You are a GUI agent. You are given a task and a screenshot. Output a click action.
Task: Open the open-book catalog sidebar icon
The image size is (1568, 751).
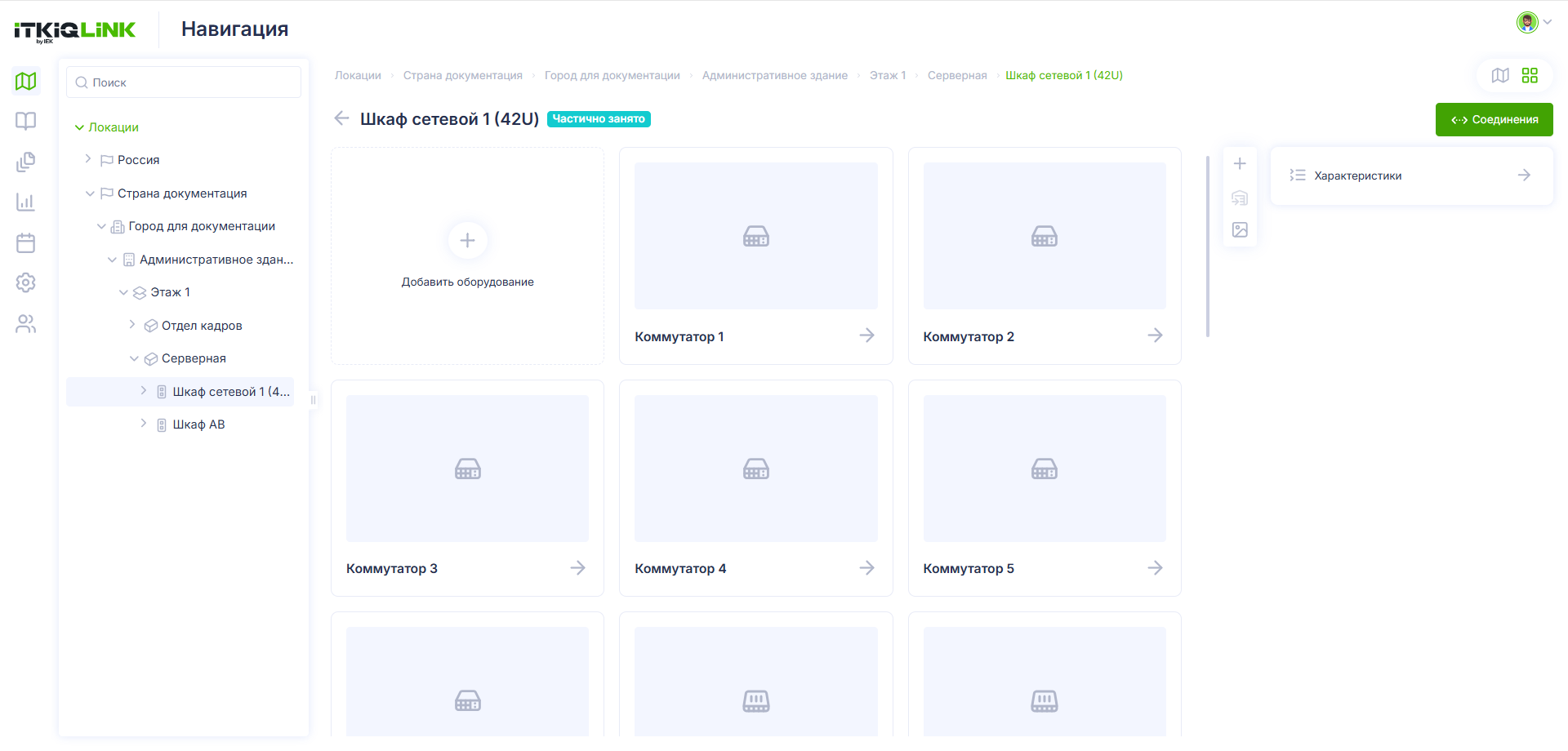click(x=26, y=121)
